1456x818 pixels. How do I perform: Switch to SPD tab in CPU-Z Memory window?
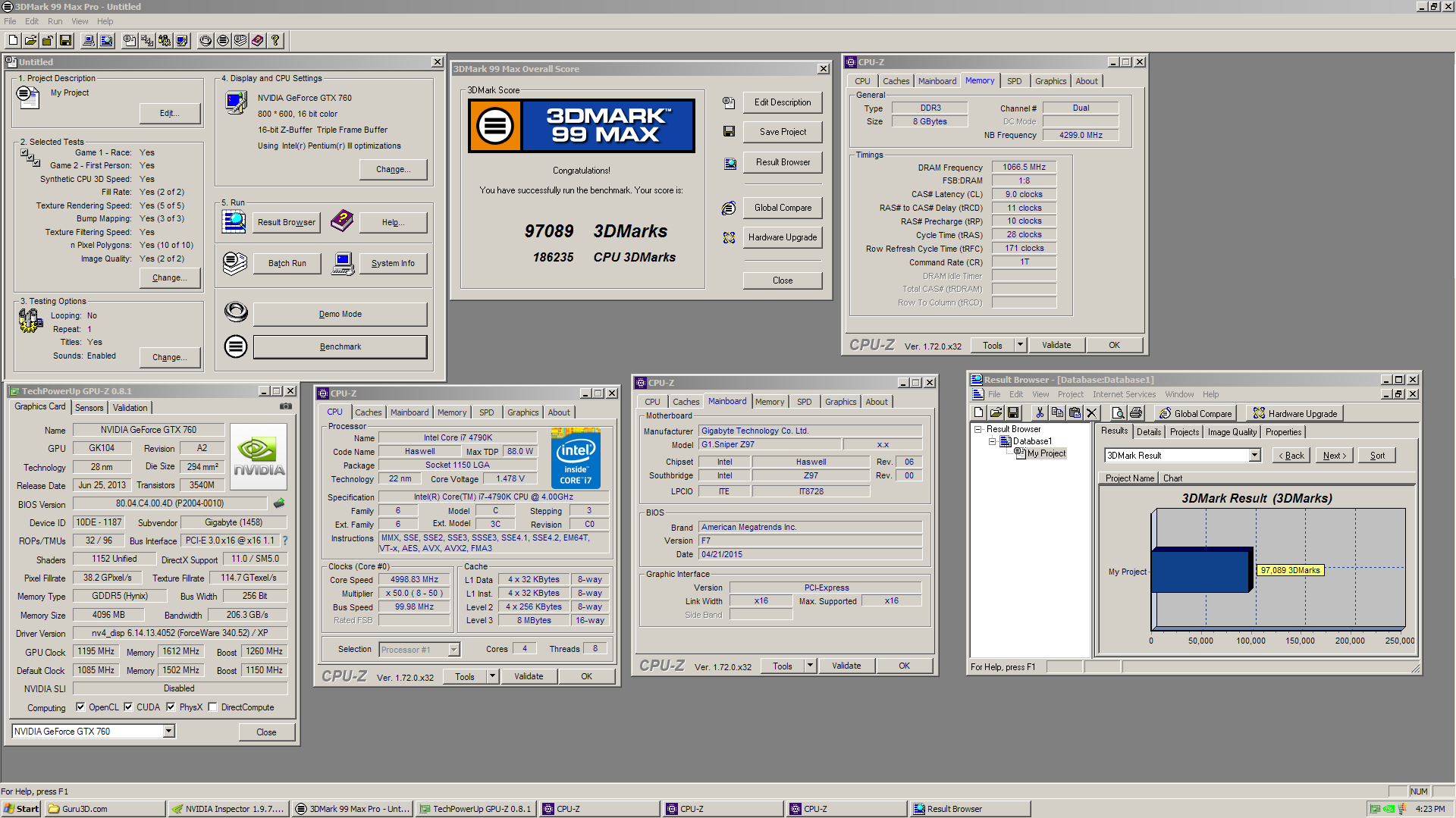pyautogui.click(x=1014, y=81)
